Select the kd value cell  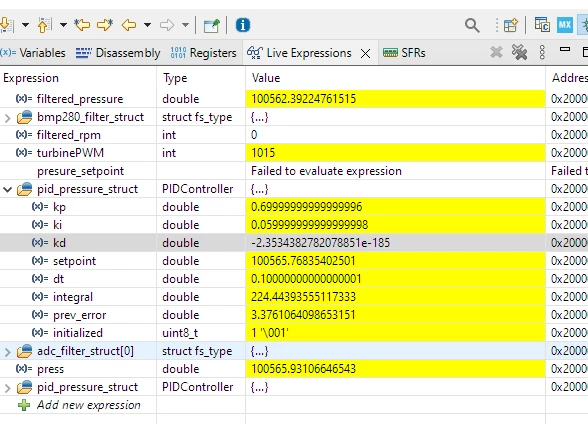pos(395,243)
